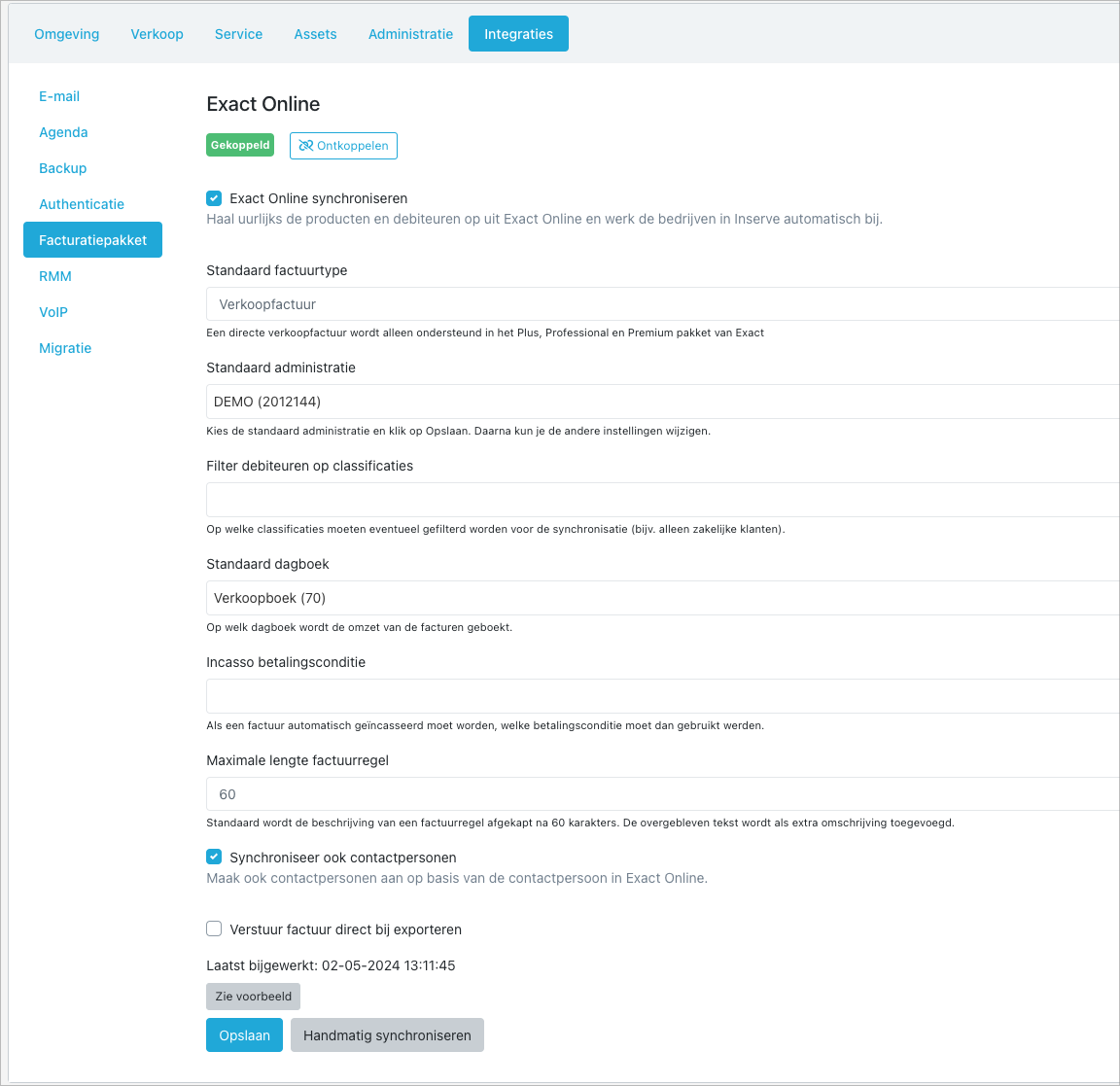The image size is (1120, 1086).
Task: Select RMM in the sidebar
Action: point(55,276)
